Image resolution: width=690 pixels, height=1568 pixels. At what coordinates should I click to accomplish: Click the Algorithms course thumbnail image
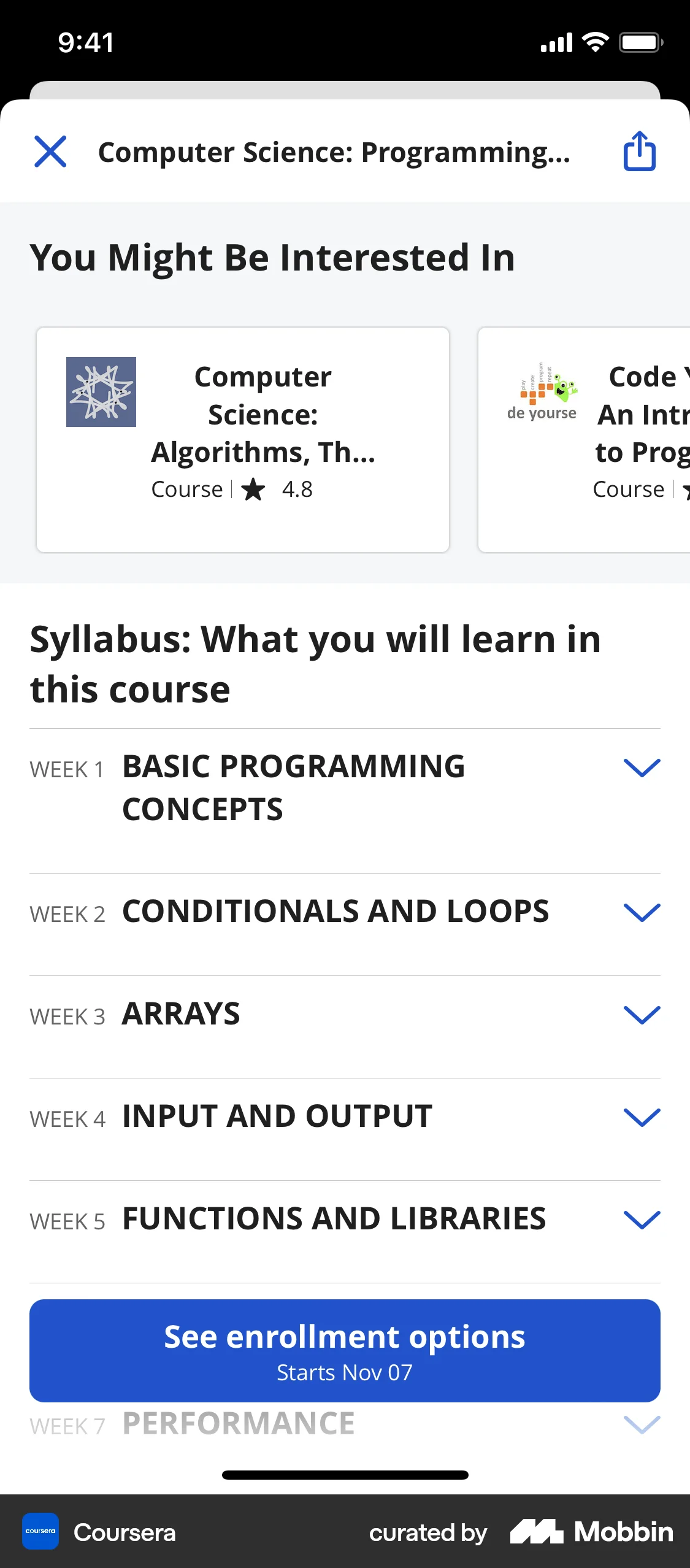(102, 391)
